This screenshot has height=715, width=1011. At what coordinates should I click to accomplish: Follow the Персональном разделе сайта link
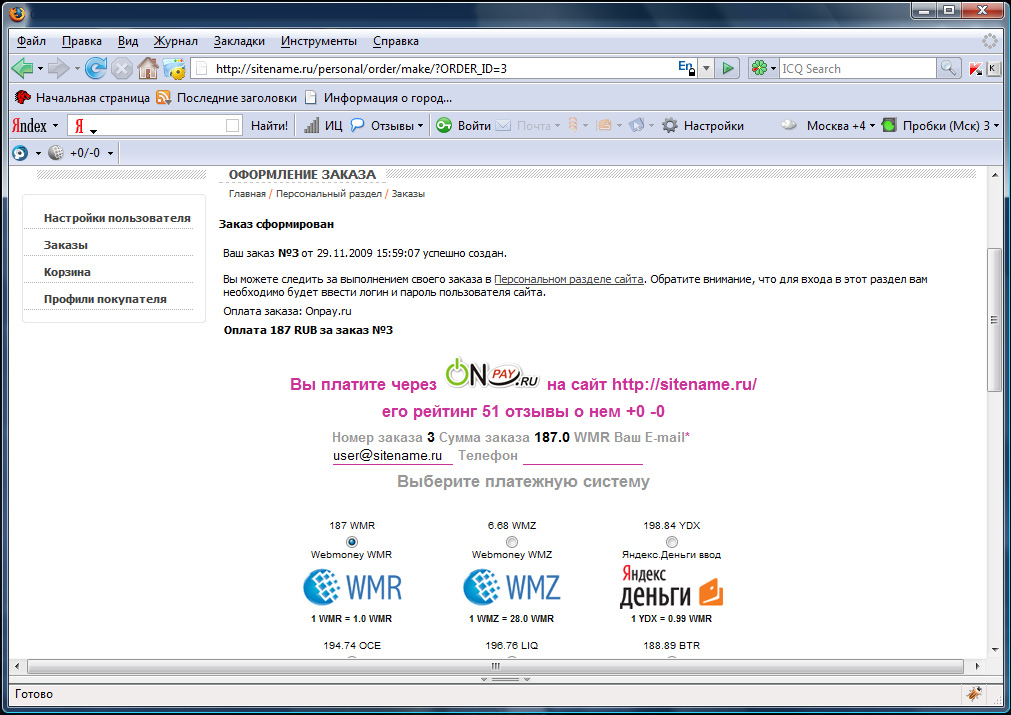point(568,279)
